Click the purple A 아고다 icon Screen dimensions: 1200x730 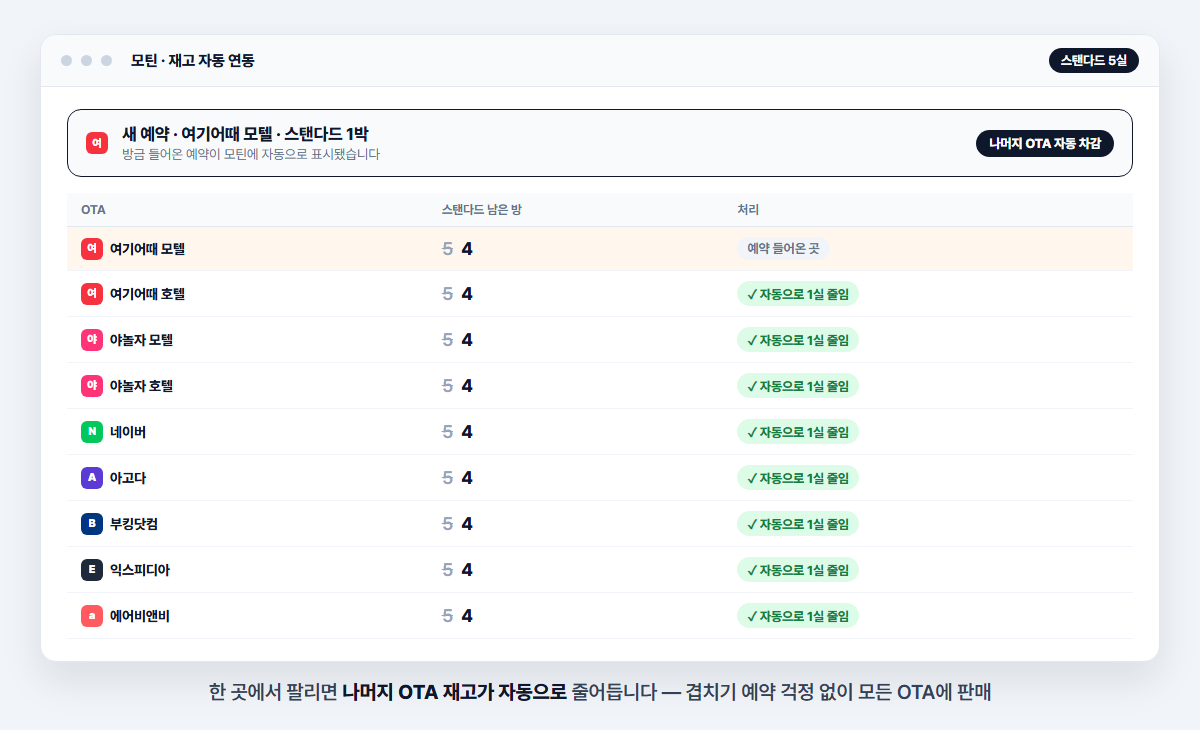[92, 478]
